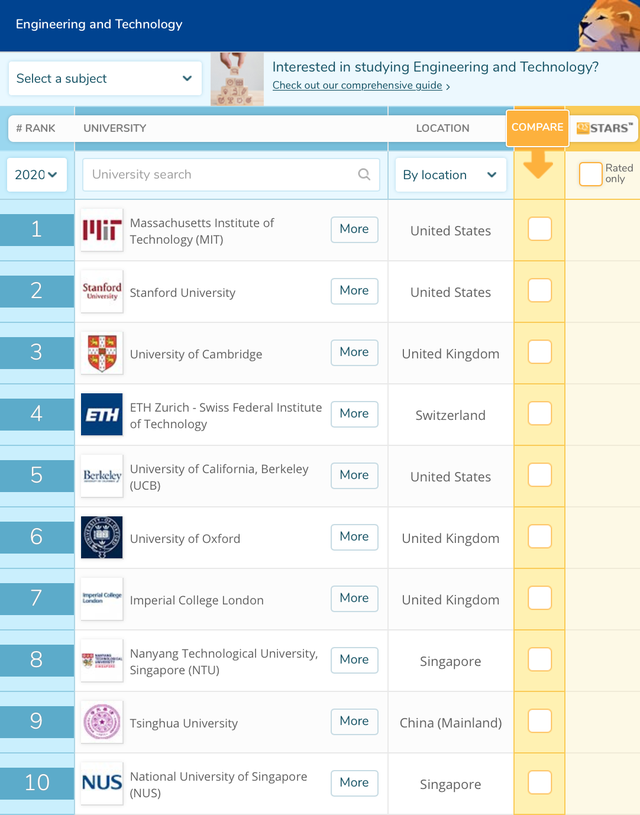
Task: Tick compare checkbox for Stanford University
Action: coord(540,290)
